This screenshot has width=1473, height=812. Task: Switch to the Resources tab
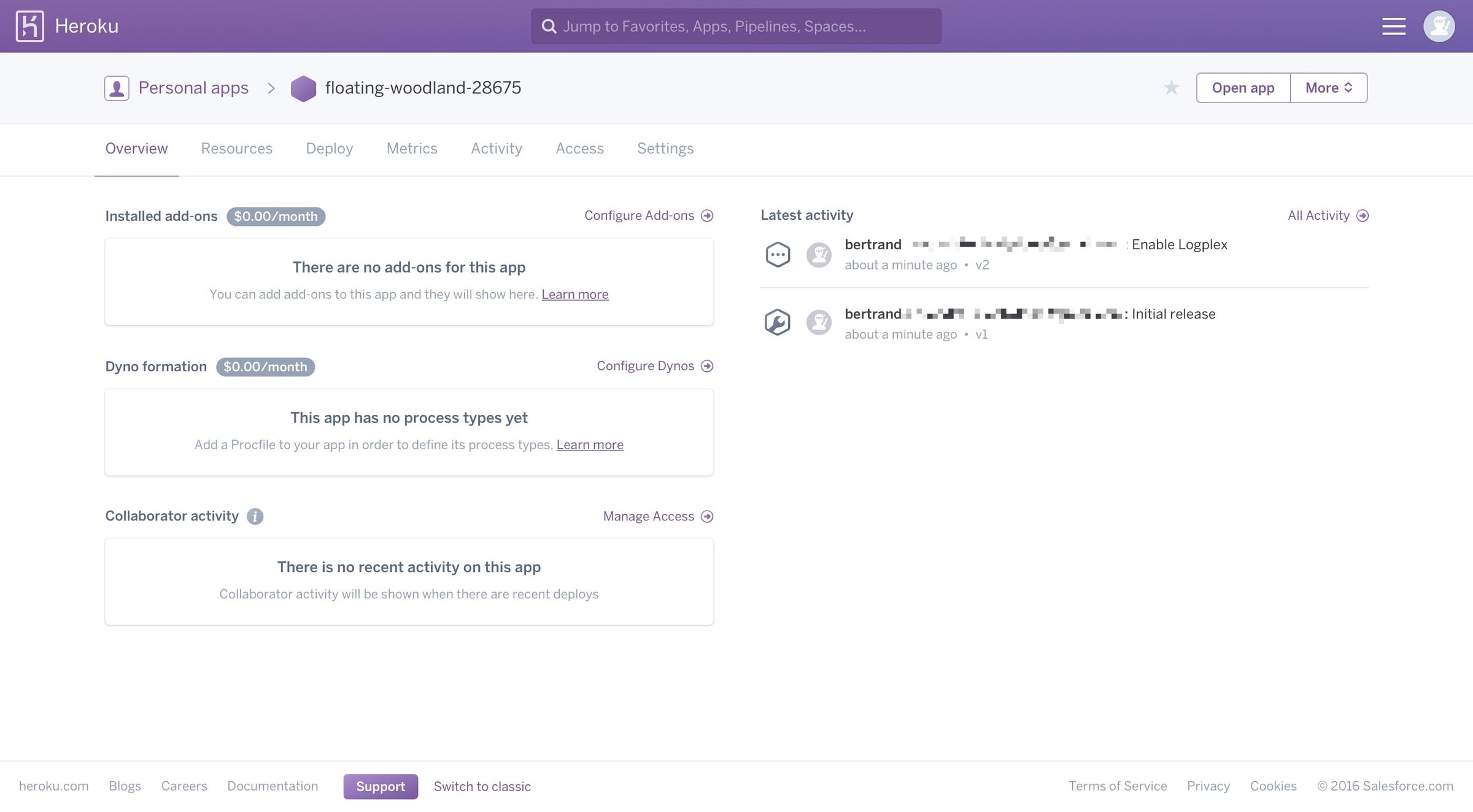(236, 149)
